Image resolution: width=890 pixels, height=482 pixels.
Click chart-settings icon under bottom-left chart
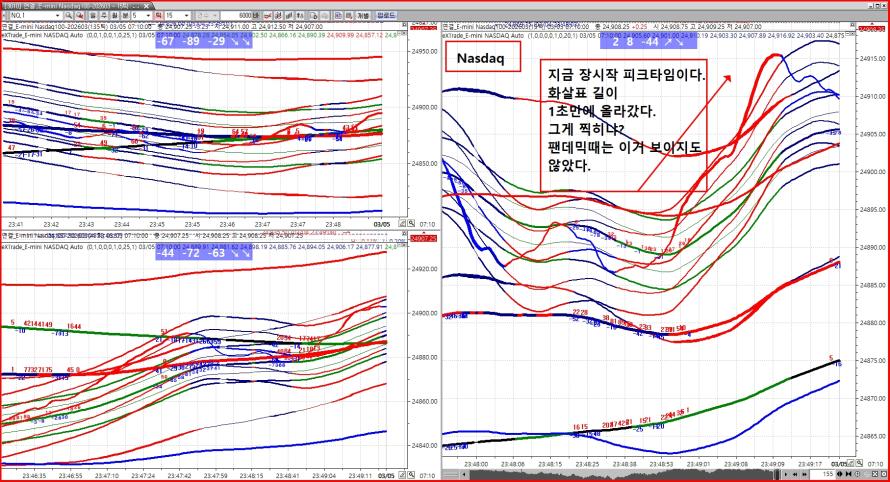coord(402,474)
